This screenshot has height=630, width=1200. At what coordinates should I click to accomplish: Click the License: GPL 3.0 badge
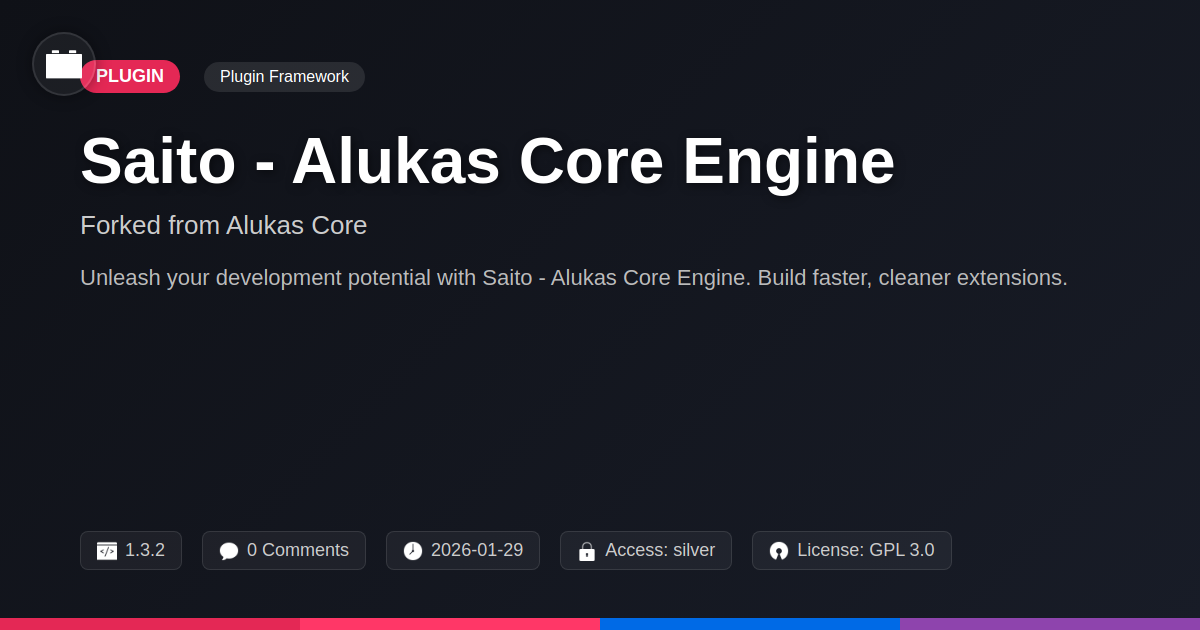click(x=852, y=551)
